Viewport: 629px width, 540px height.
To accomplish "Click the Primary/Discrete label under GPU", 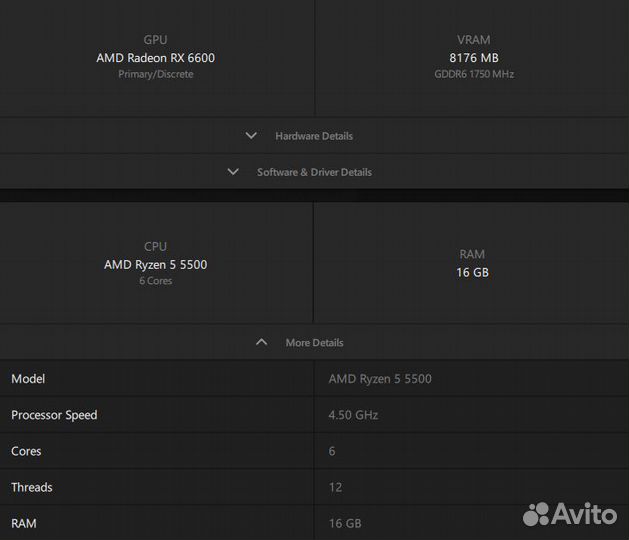I will point(155,74).
